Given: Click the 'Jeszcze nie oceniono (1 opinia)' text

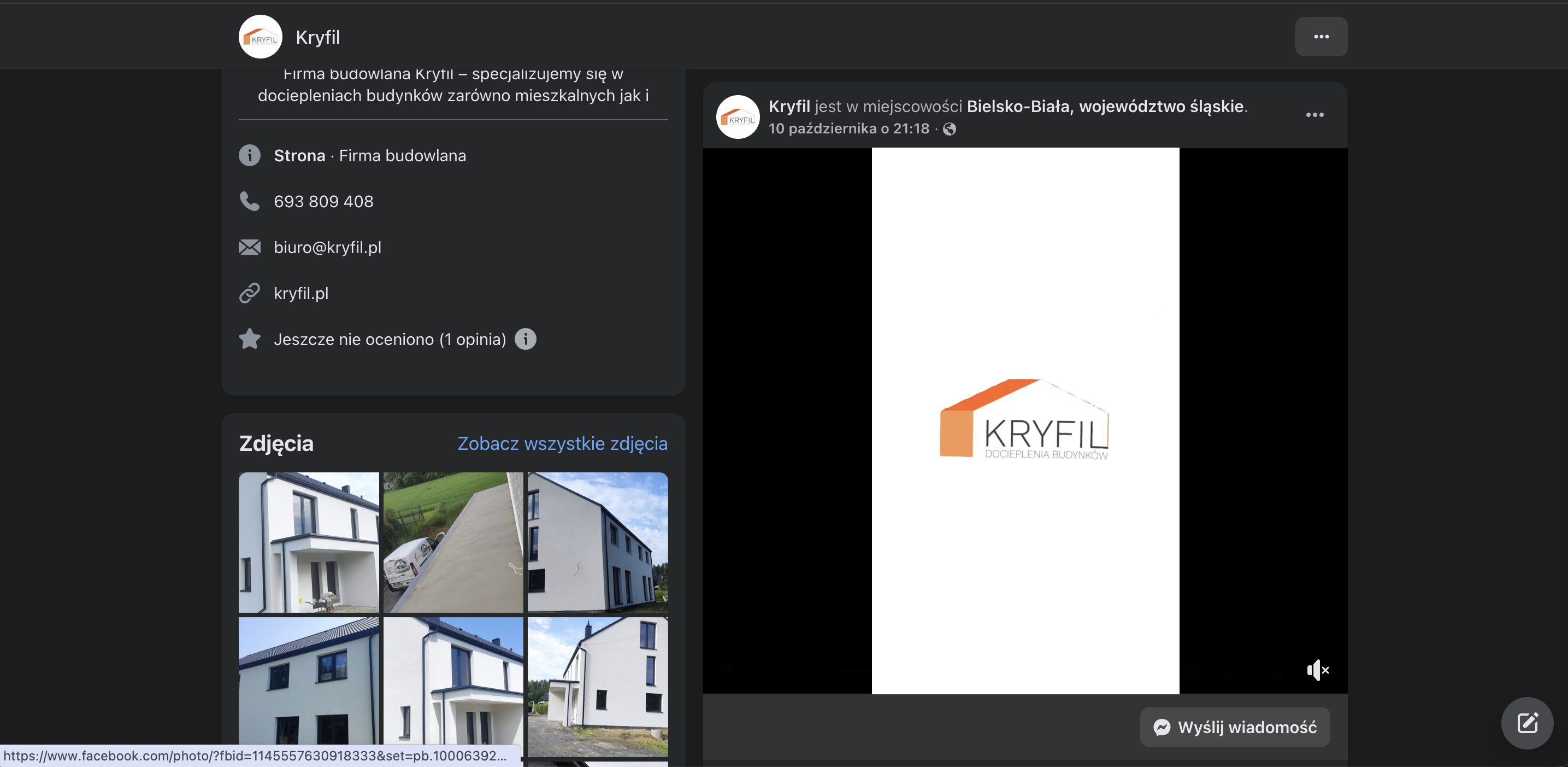Looking at the screenshot, I should point(390,339).
